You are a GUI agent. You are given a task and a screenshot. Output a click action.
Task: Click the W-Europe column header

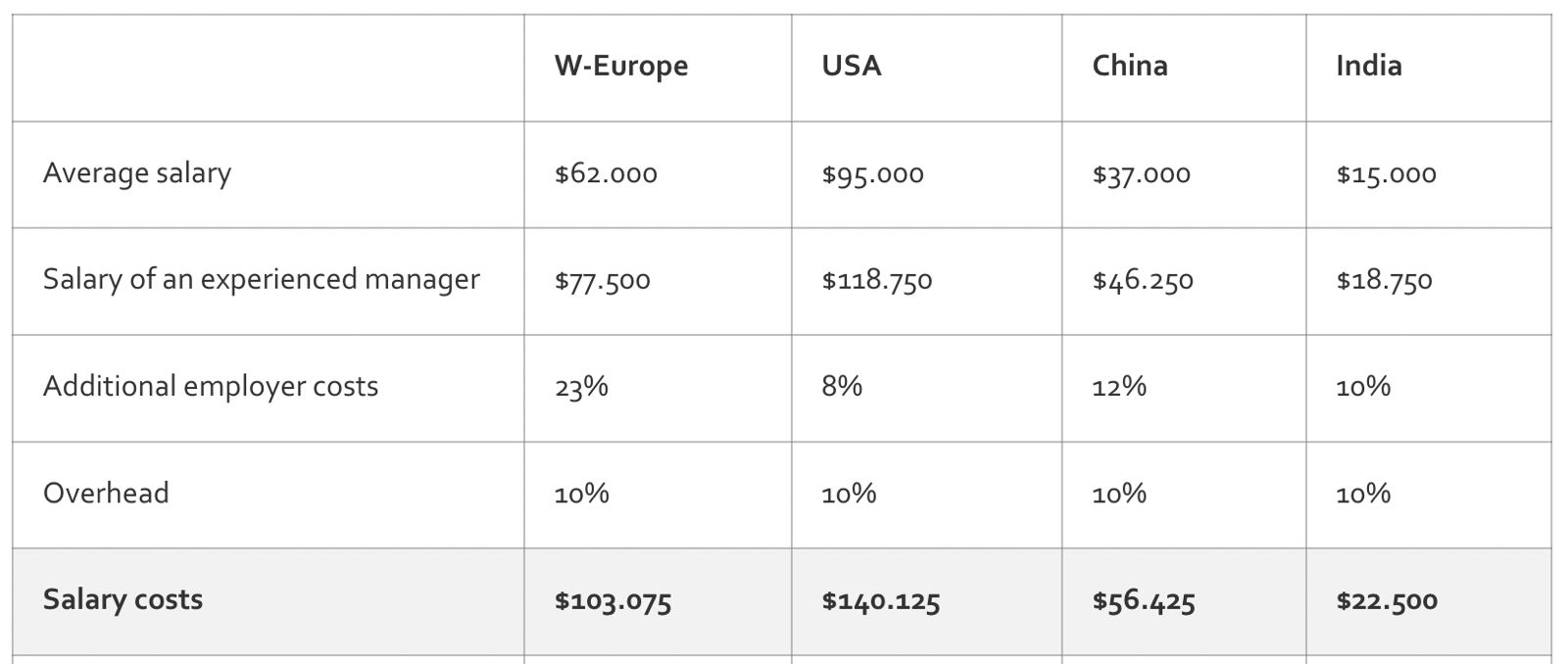point(620,66)
